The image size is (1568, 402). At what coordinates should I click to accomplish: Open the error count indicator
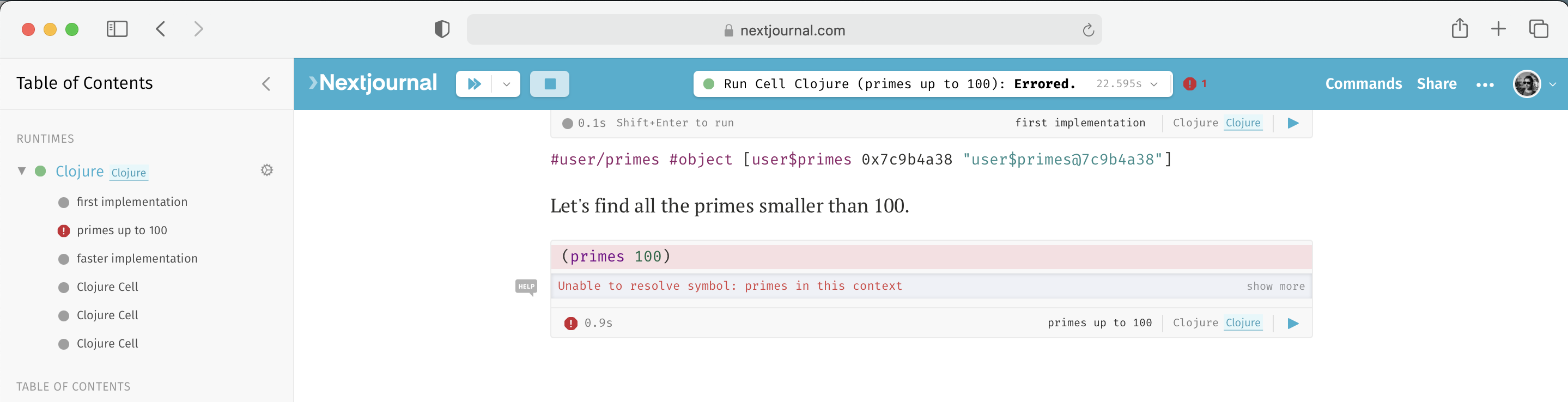(1195, 84)
